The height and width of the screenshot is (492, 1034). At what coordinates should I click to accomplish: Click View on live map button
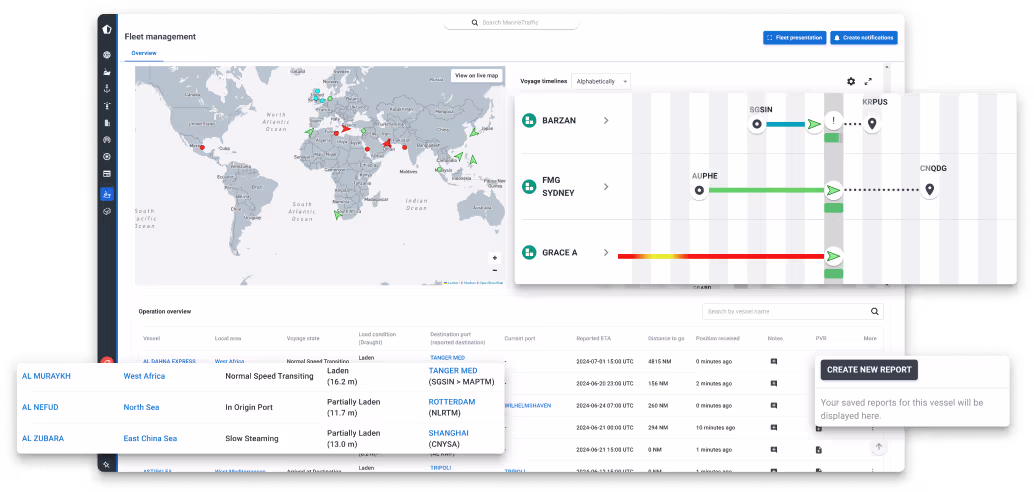(x=476, y=76)
